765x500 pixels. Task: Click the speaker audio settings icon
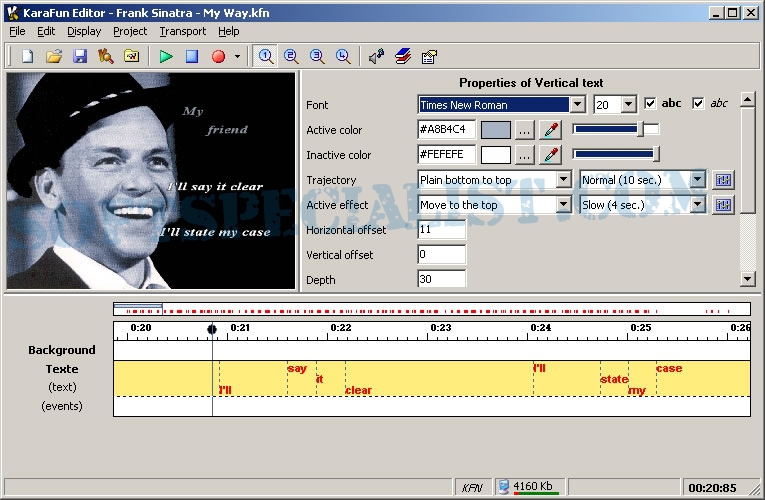coord(376,57)
